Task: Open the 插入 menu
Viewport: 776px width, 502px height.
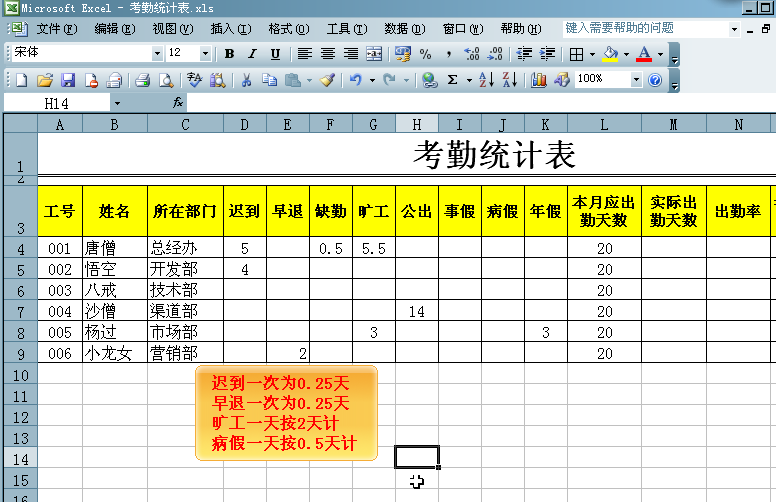Action: point(231,29)
